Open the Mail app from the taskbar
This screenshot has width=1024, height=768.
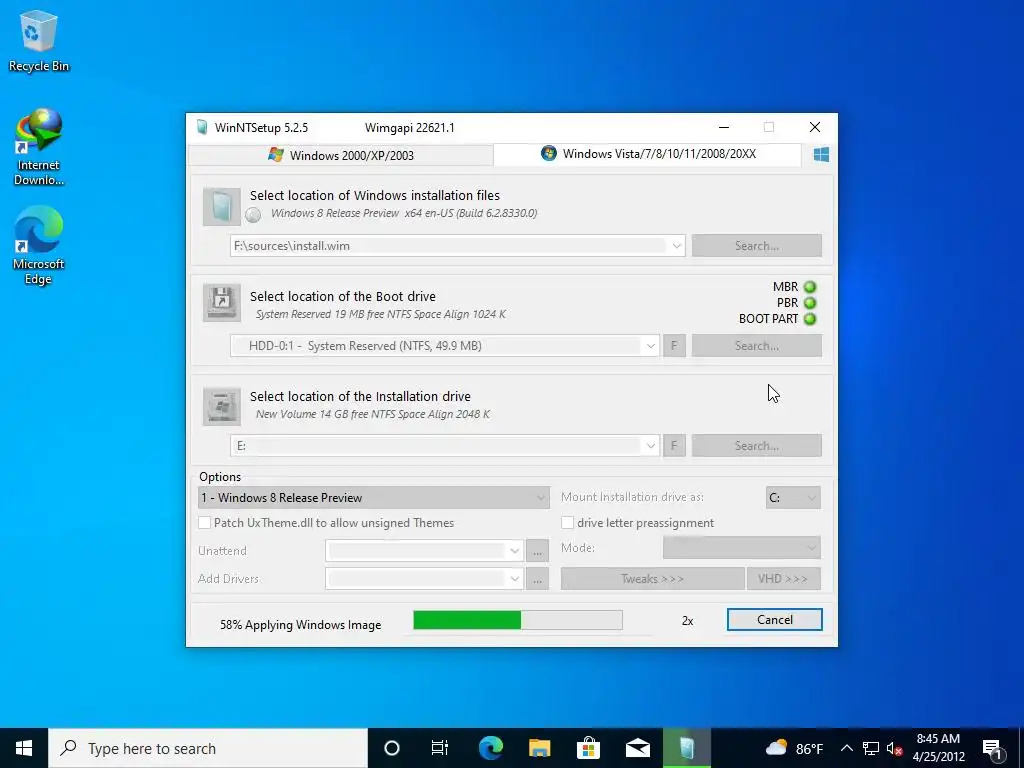[x=637, y=748]
